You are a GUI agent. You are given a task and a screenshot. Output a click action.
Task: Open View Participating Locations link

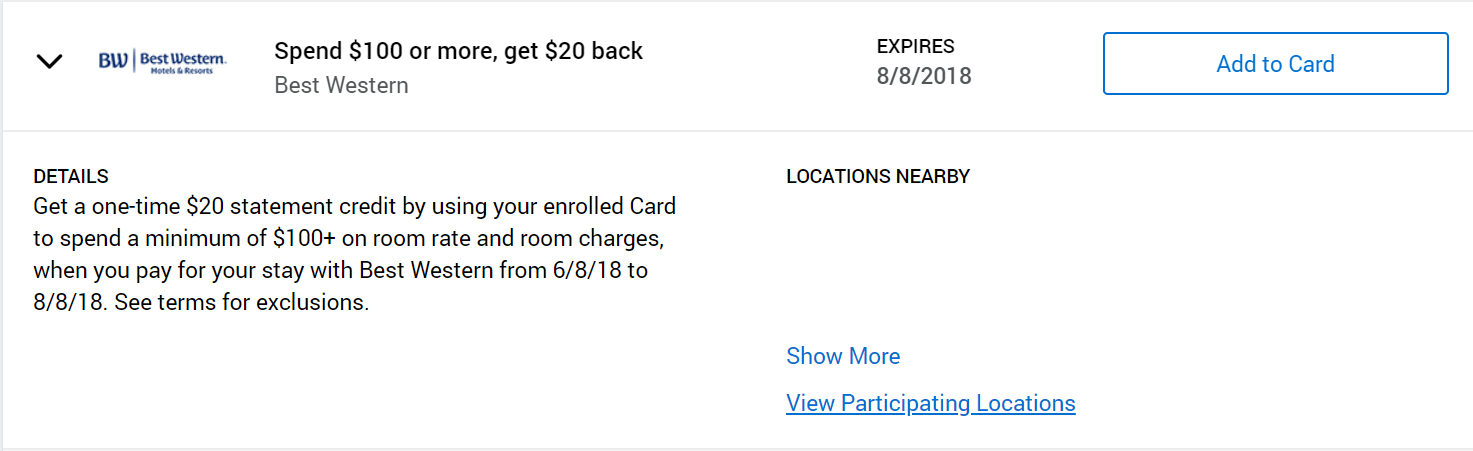tap(931, 403)
